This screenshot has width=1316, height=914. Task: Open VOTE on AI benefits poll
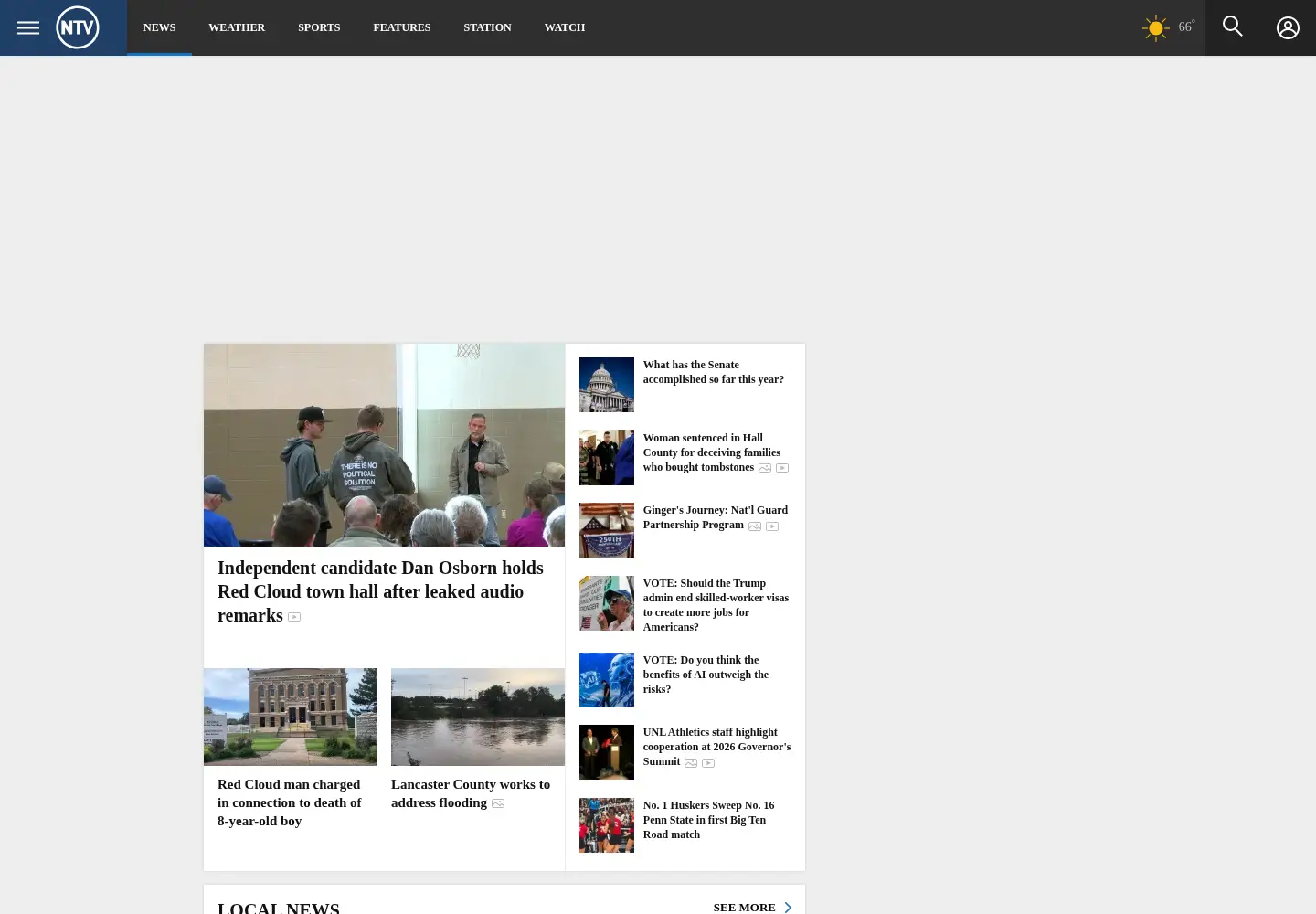coord(706,675)
